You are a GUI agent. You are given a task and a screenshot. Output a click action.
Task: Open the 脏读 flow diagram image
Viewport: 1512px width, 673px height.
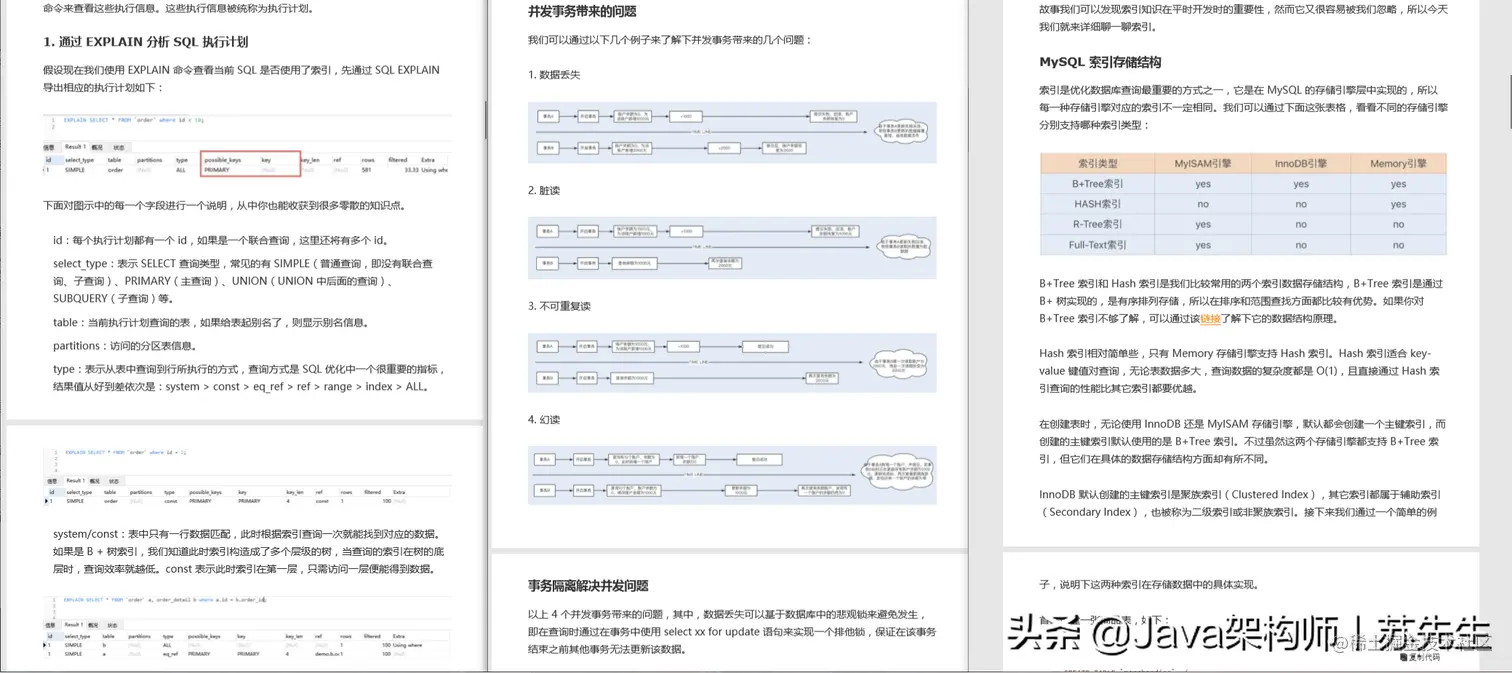(732, 247)
